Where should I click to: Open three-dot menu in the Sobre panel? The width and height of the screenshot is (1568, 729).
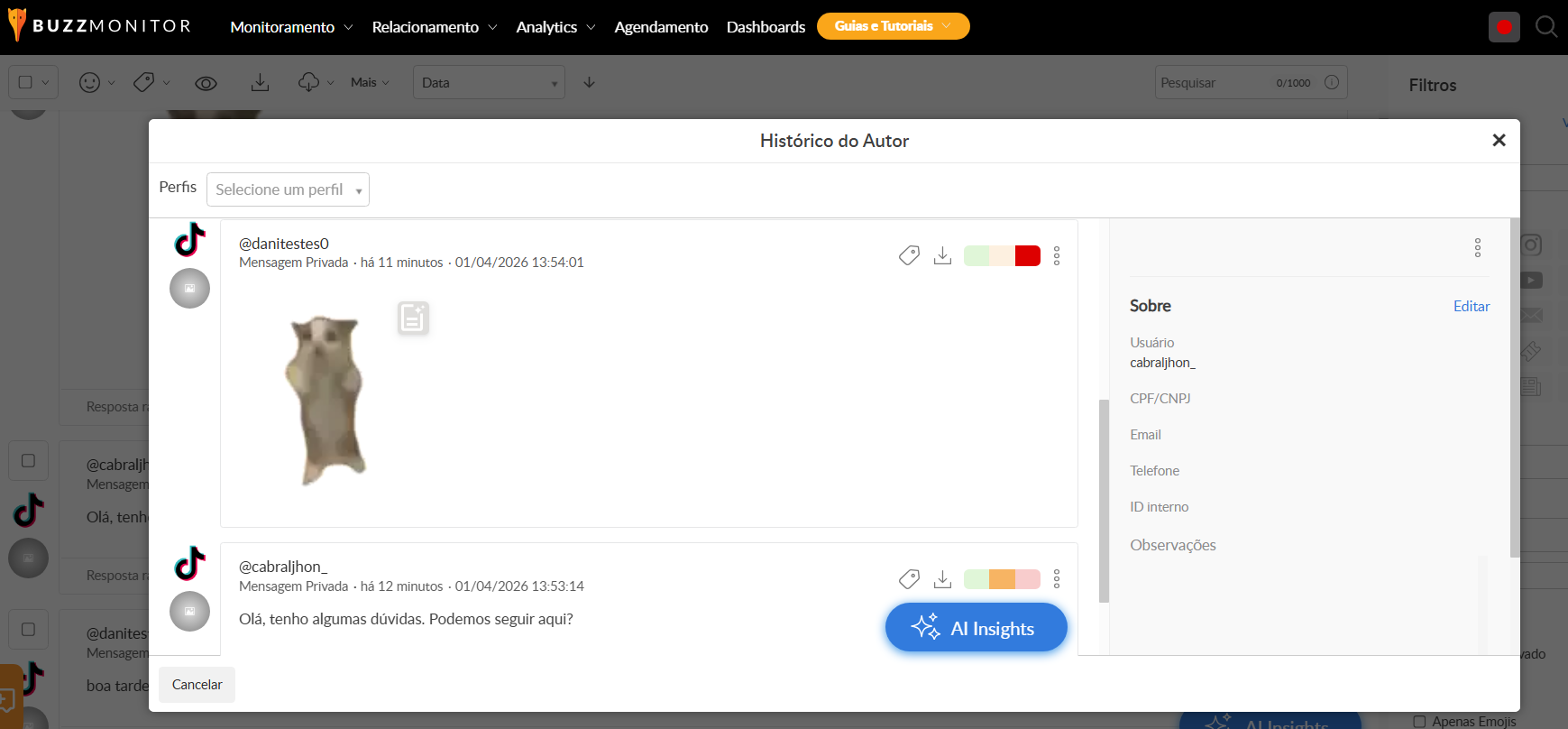[1477, 247]
